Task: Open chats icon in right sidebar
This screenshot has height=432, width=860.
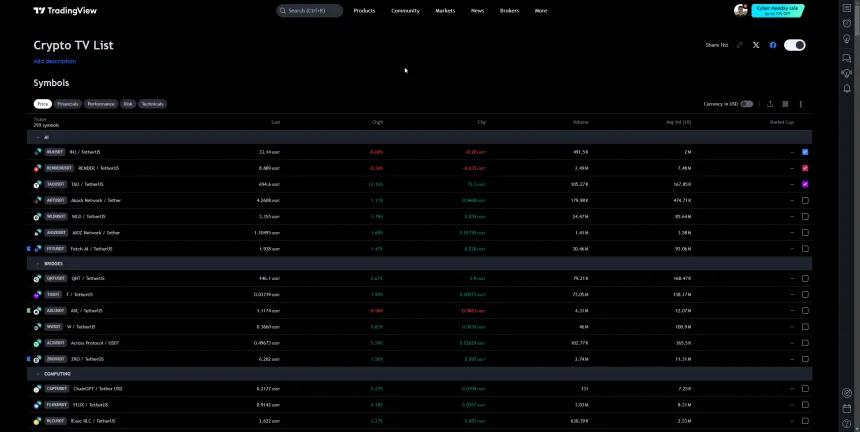Action: pos(847,58)
